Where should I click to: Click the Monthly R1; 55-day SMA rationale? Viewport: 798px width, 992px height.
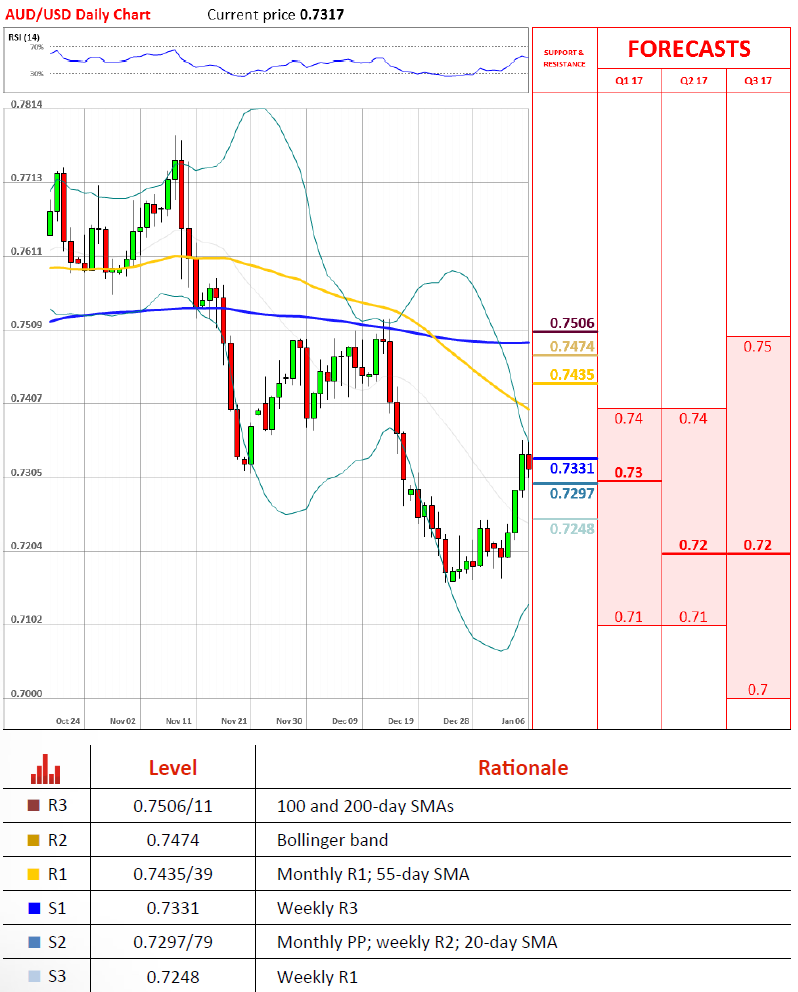tap(373, 874)
